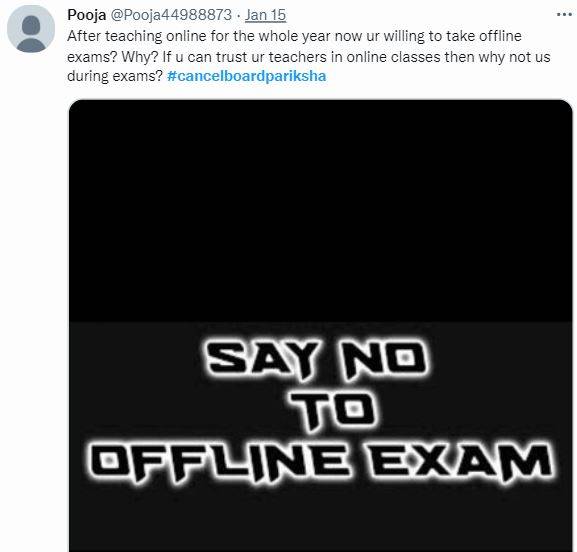This screenshot has width=577, height=552.
Task: Click the words during exams? in tweet
Action: click(x=115, y=76)
